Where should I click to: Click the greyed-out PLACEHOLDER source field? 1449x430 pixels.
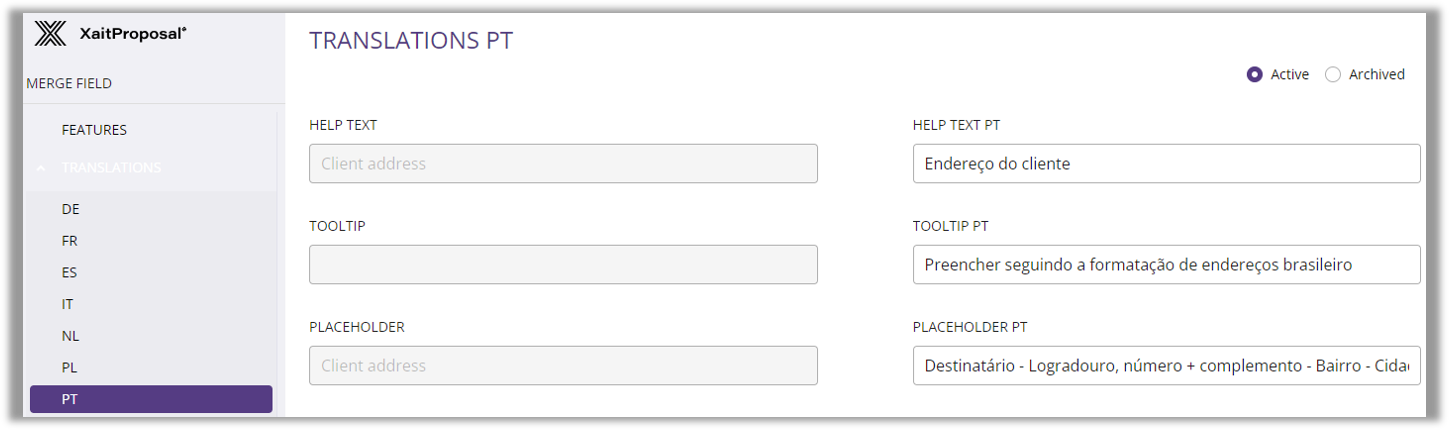pyautogui.click(x=563, y=366)
